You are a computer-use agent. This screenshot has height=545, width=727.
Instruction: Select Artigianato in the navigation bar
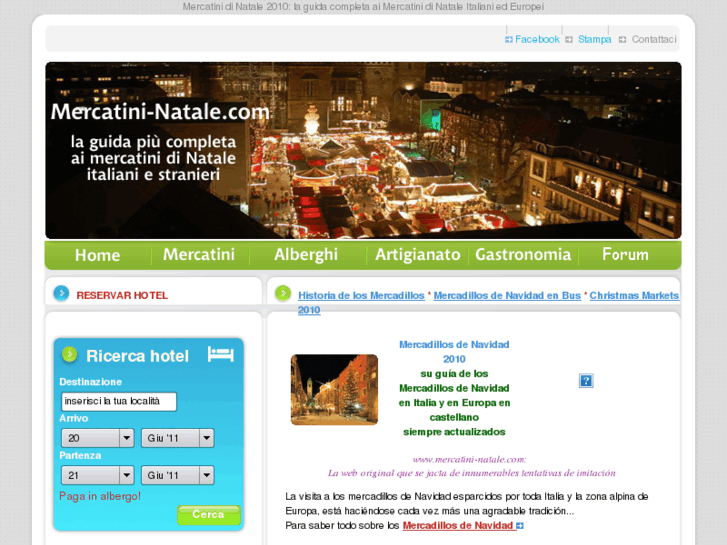coord(418,255)
